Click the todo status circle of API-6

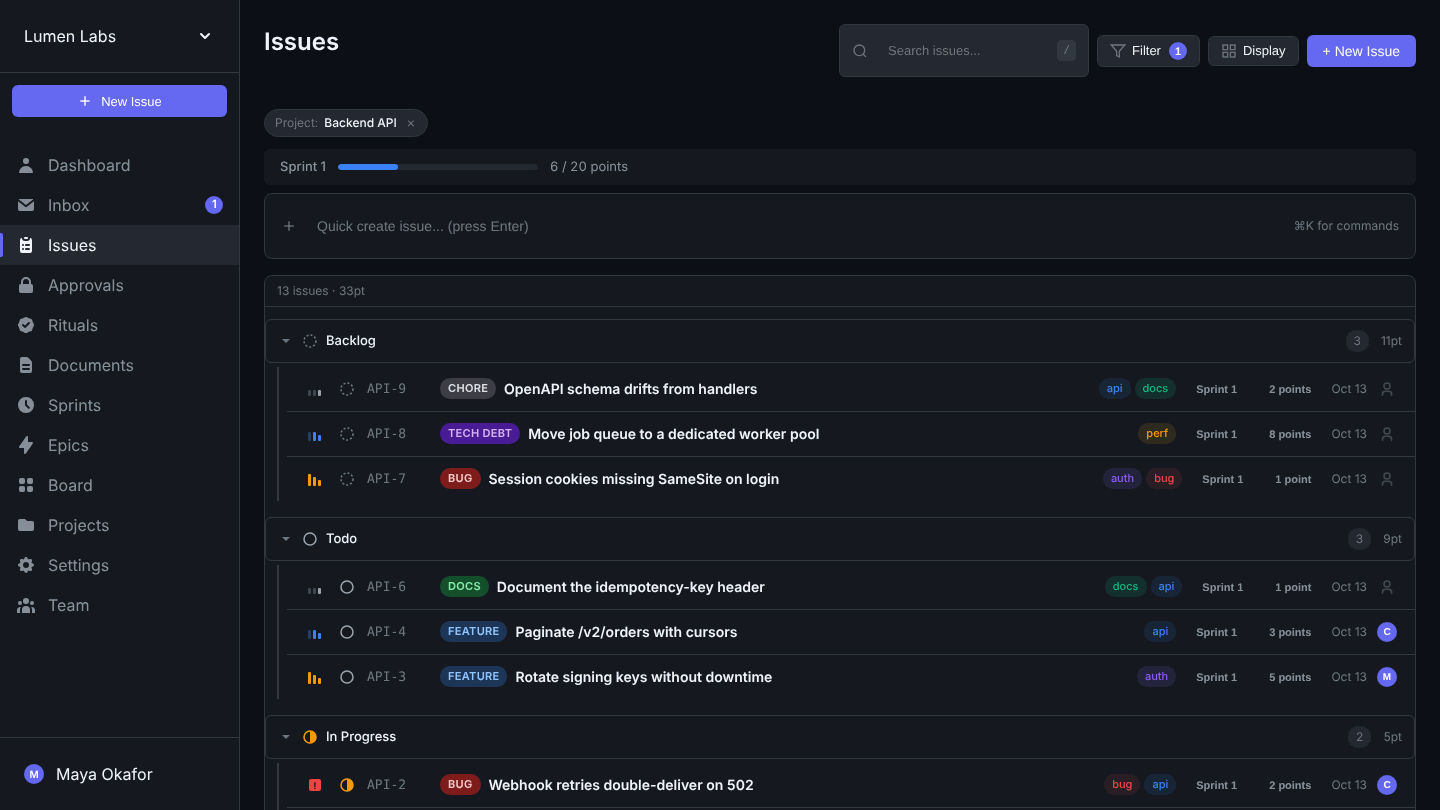point(347,587)
